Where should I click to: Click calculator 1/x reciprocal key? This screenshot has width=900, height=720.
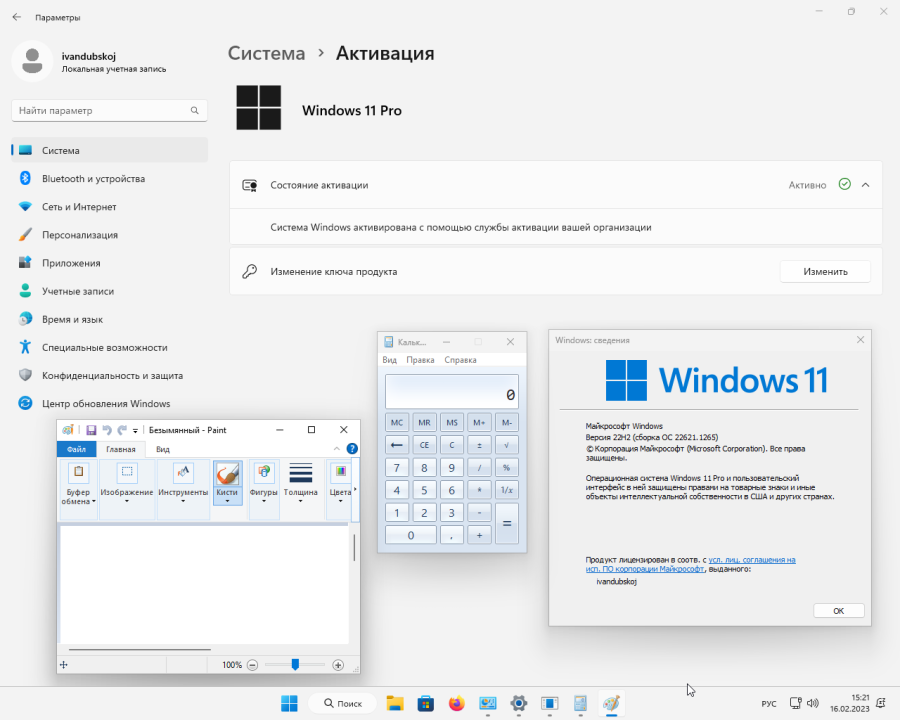coord(507,490)
